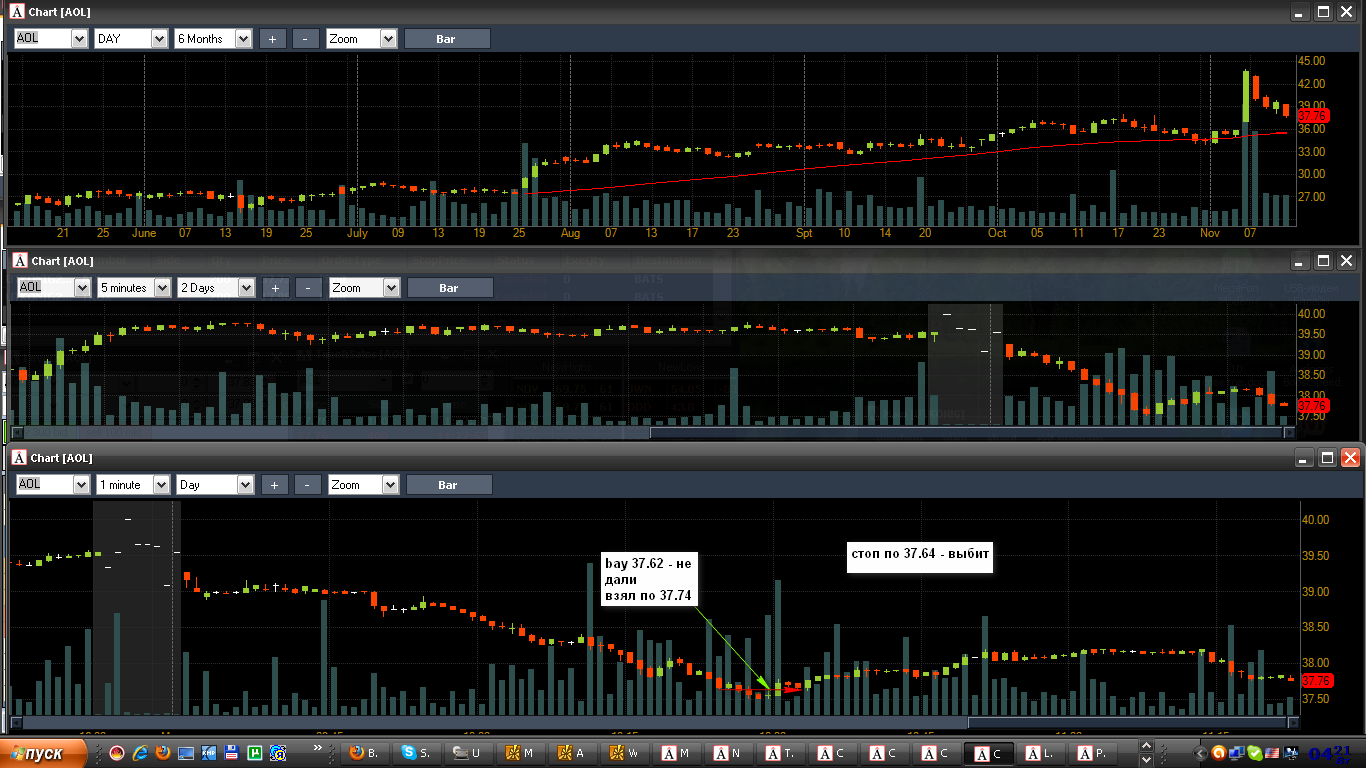Click plus button in the 1 minute chart

tap(275, 484)
